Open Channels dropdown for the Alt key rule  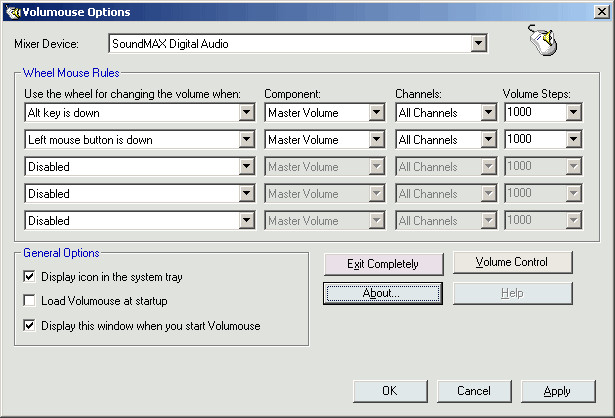(x=488, y=113)
